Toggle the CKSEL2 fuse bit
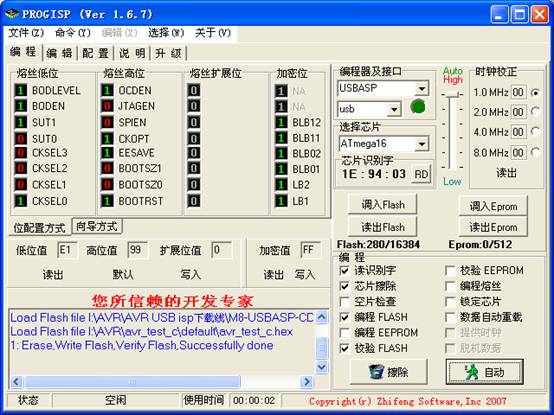The height and width of the screenshot is (415, 554). point(21,168)
